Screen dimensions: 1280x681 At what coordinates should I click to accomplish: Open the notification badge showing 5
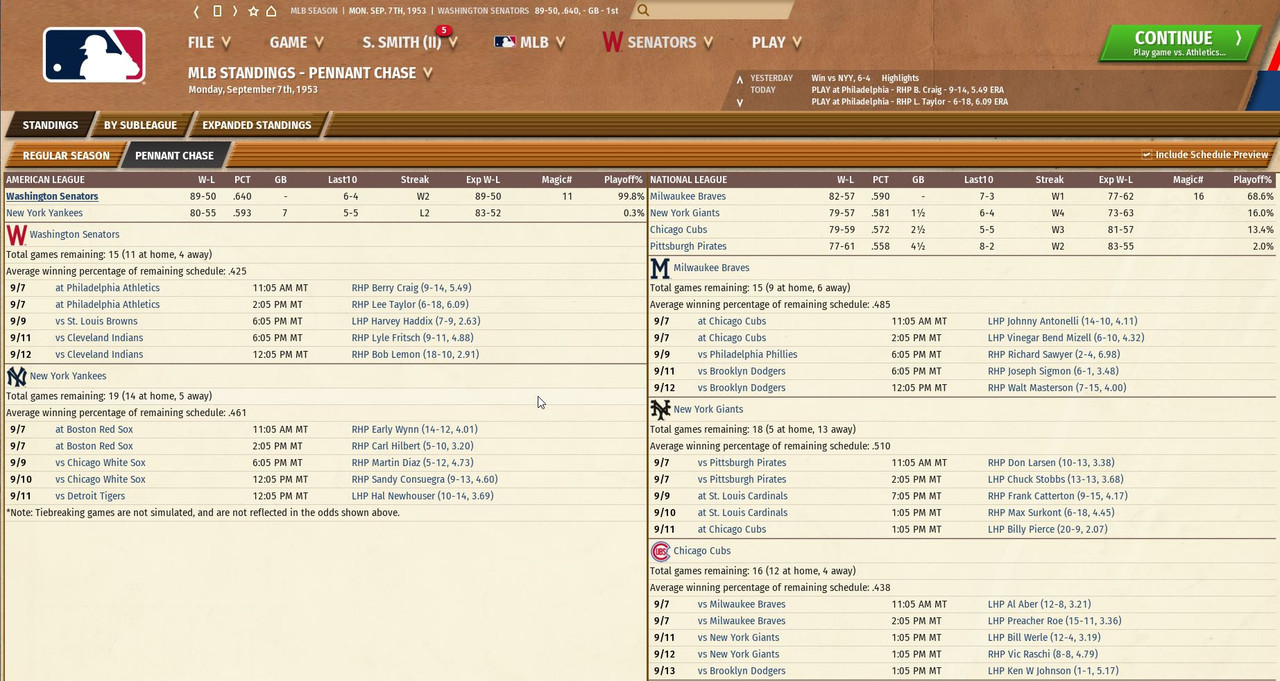[x=444, y=31]
